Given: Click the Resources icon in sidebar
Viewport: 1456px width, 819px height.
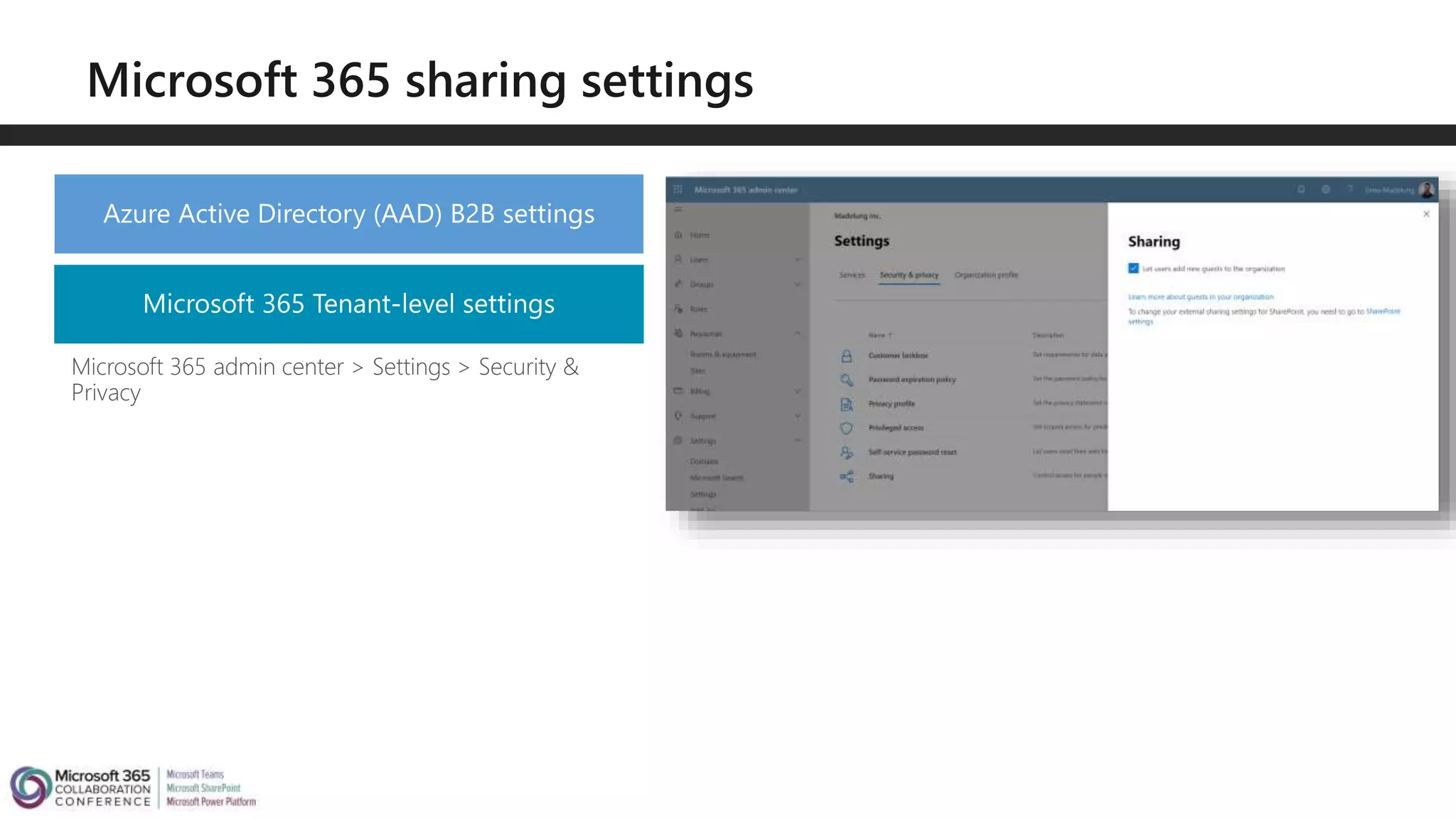Looking at the screenshot, I should [x=678, y=333].
